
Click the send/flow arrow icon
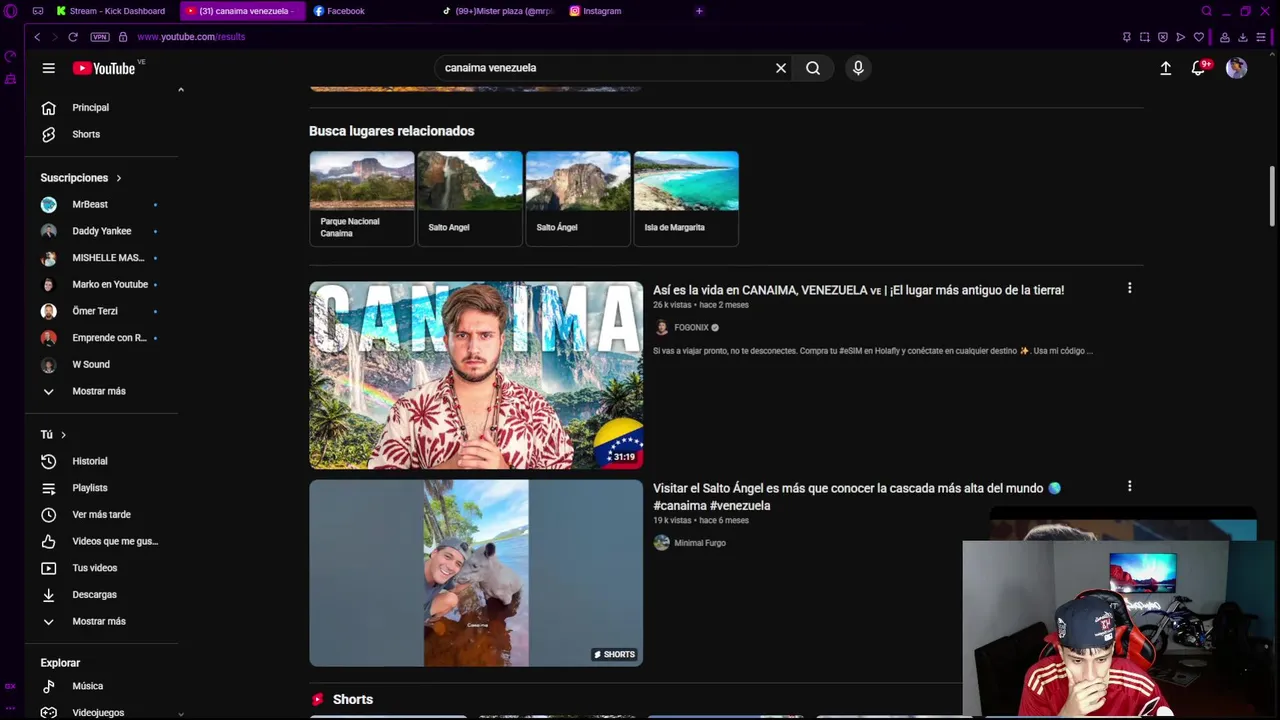1181,37
